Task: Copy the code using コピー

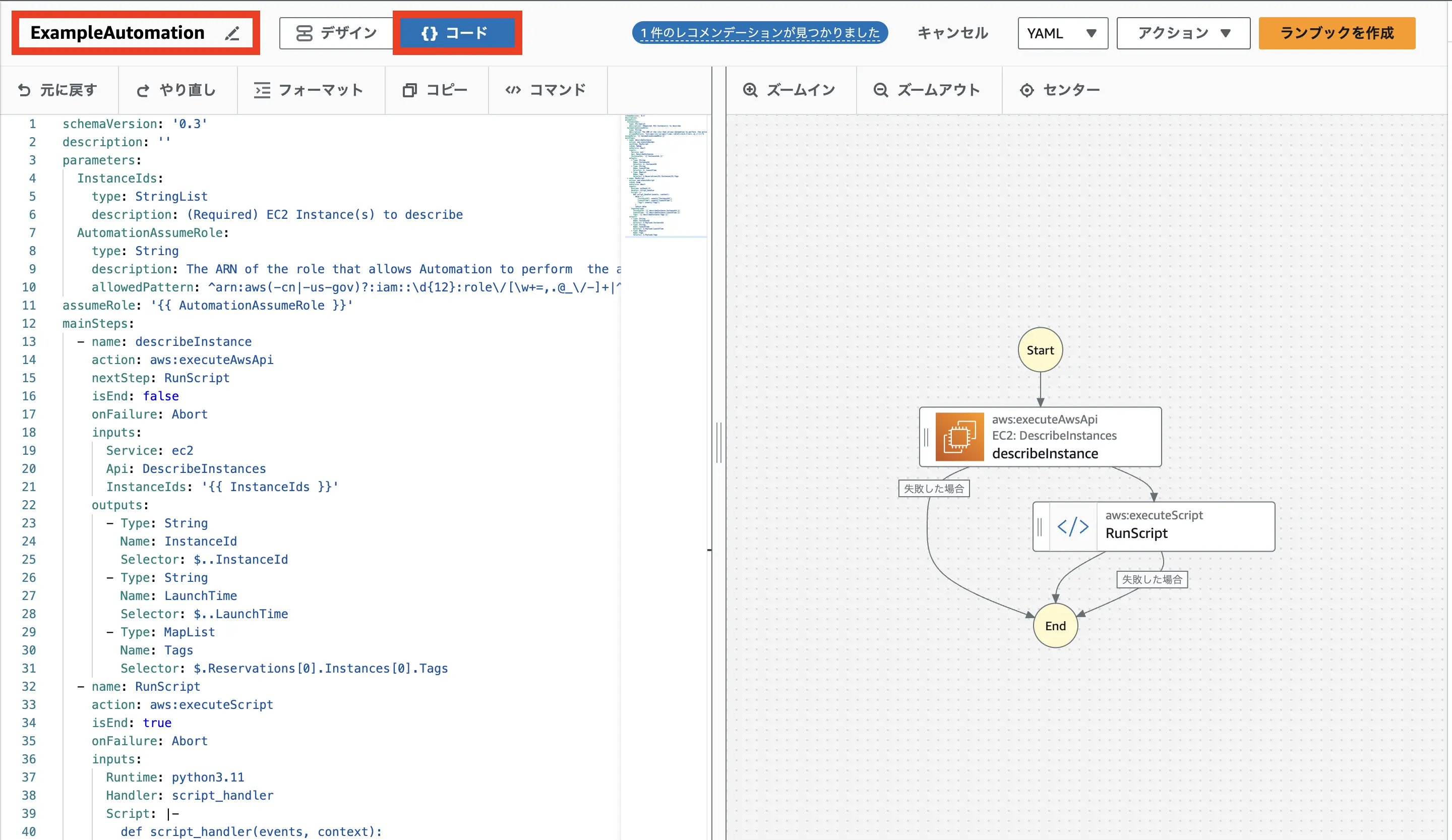Action: click(x=436, y=90)
